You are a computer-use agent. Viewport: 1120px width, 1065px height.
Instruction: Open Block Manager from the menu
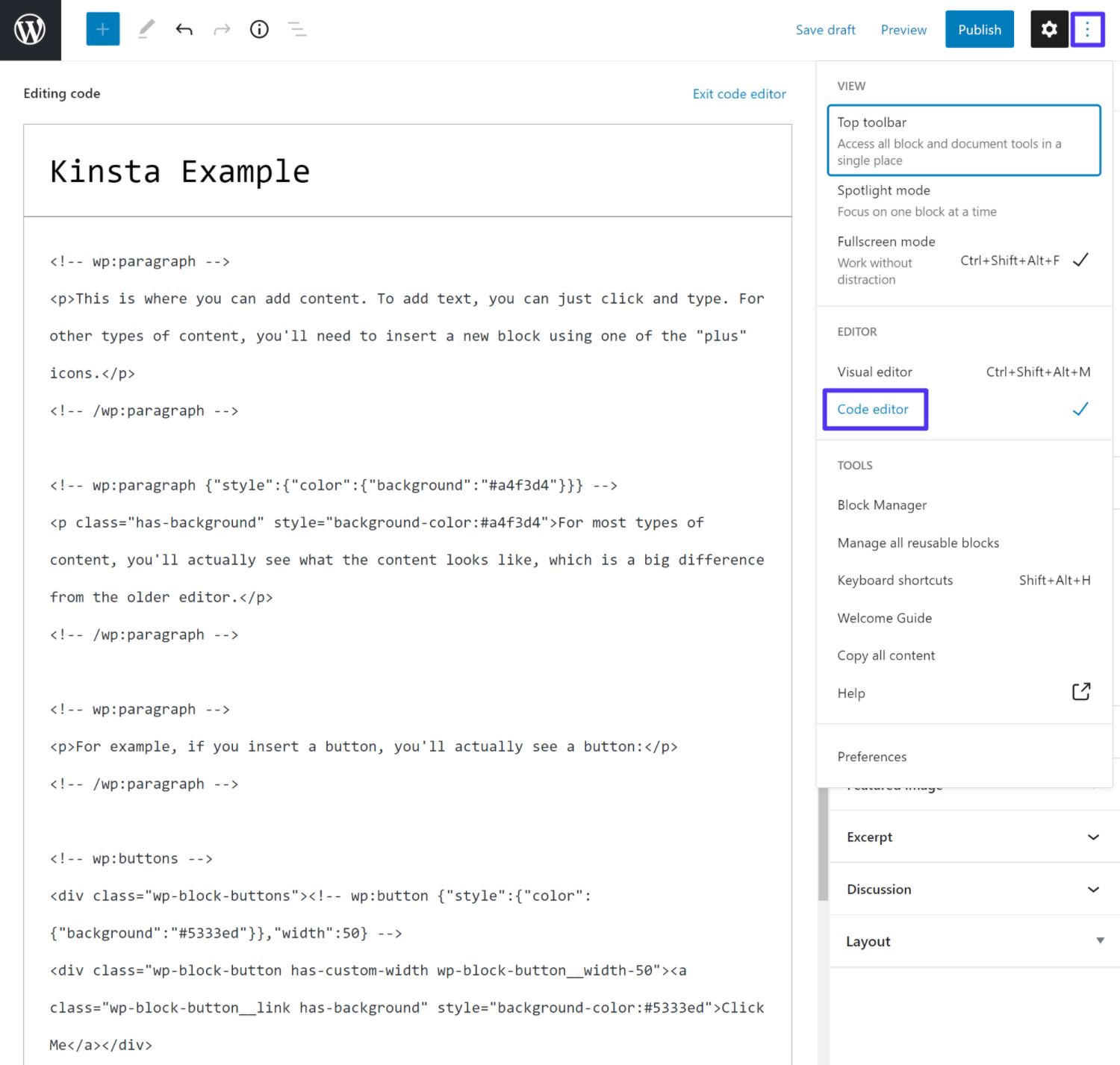coord(882,505)
